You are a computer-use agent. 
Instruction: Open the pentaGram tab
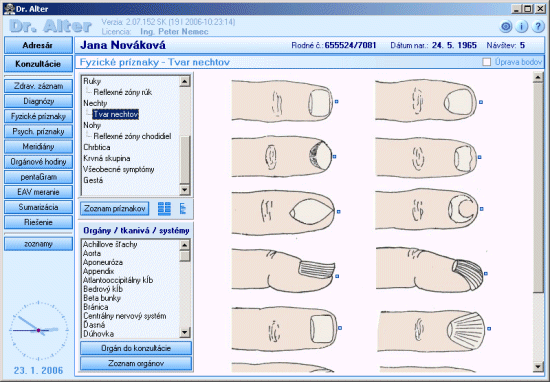pos(38,177)
